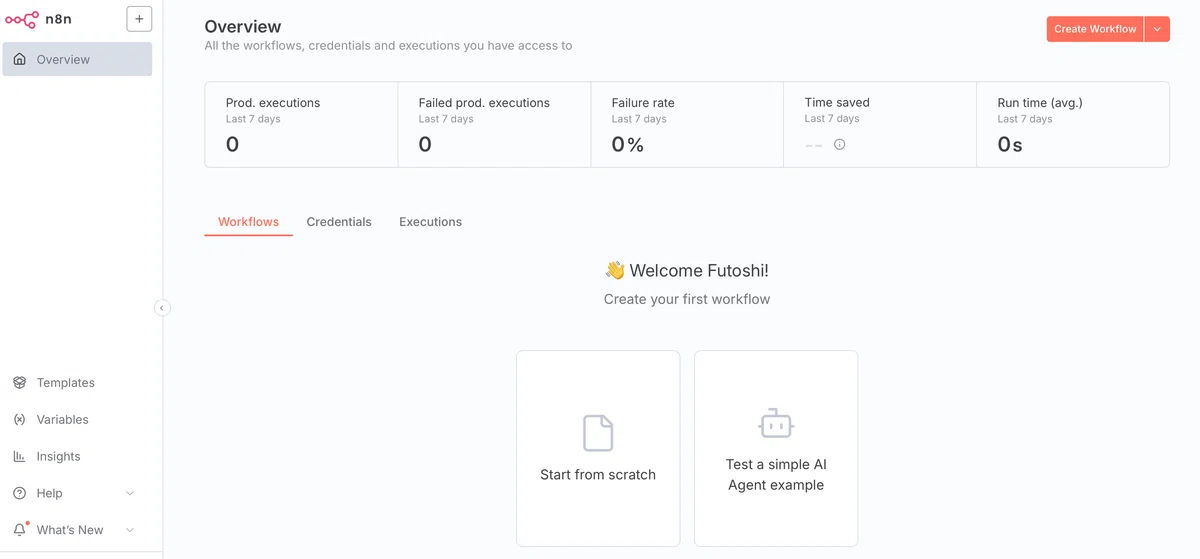The image size is (1200, 559).
Task: Click the What's New bell icon
Action: (19, 530)
